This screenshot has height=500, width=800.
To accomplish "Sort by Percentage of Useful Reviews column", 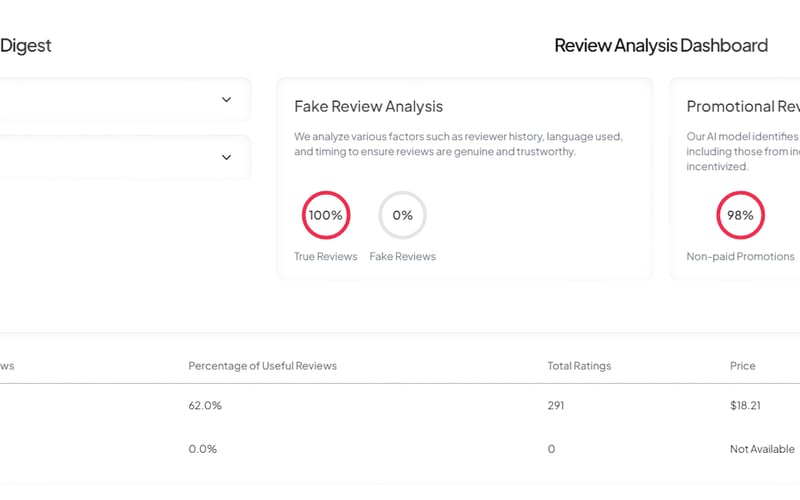I will click(x=262, y=366).
